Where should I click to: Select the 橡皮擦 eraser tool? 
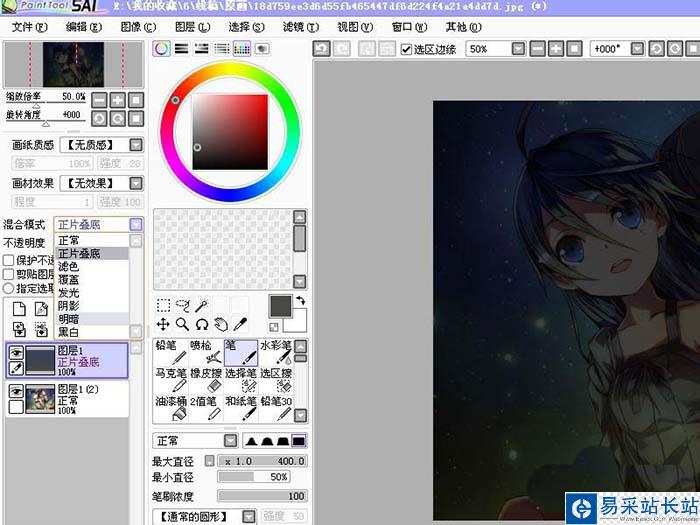(x=206, y=380)
